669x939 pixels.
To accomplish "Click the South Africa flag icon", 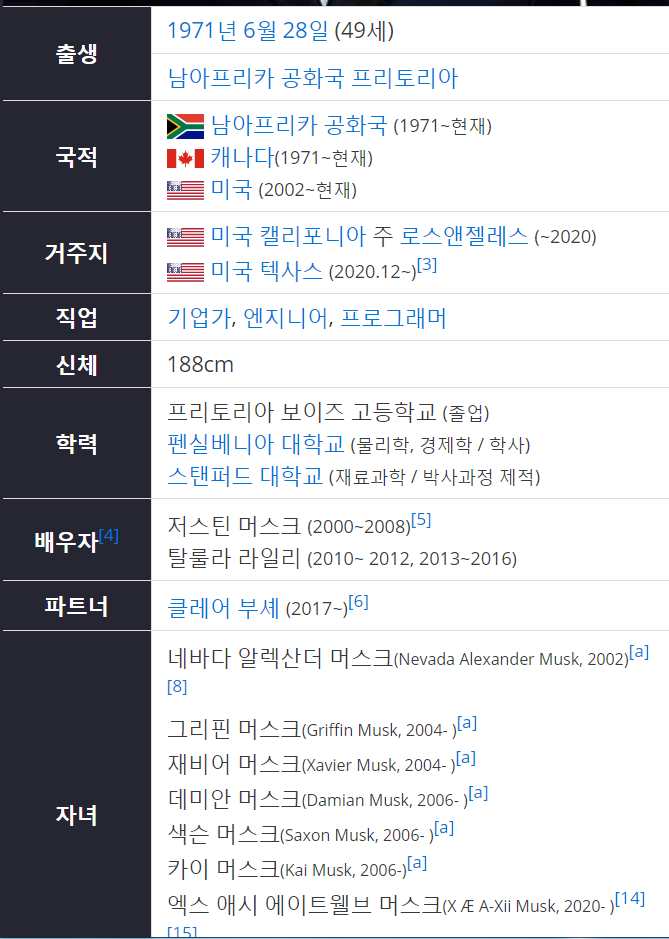I will coord(185,126).
